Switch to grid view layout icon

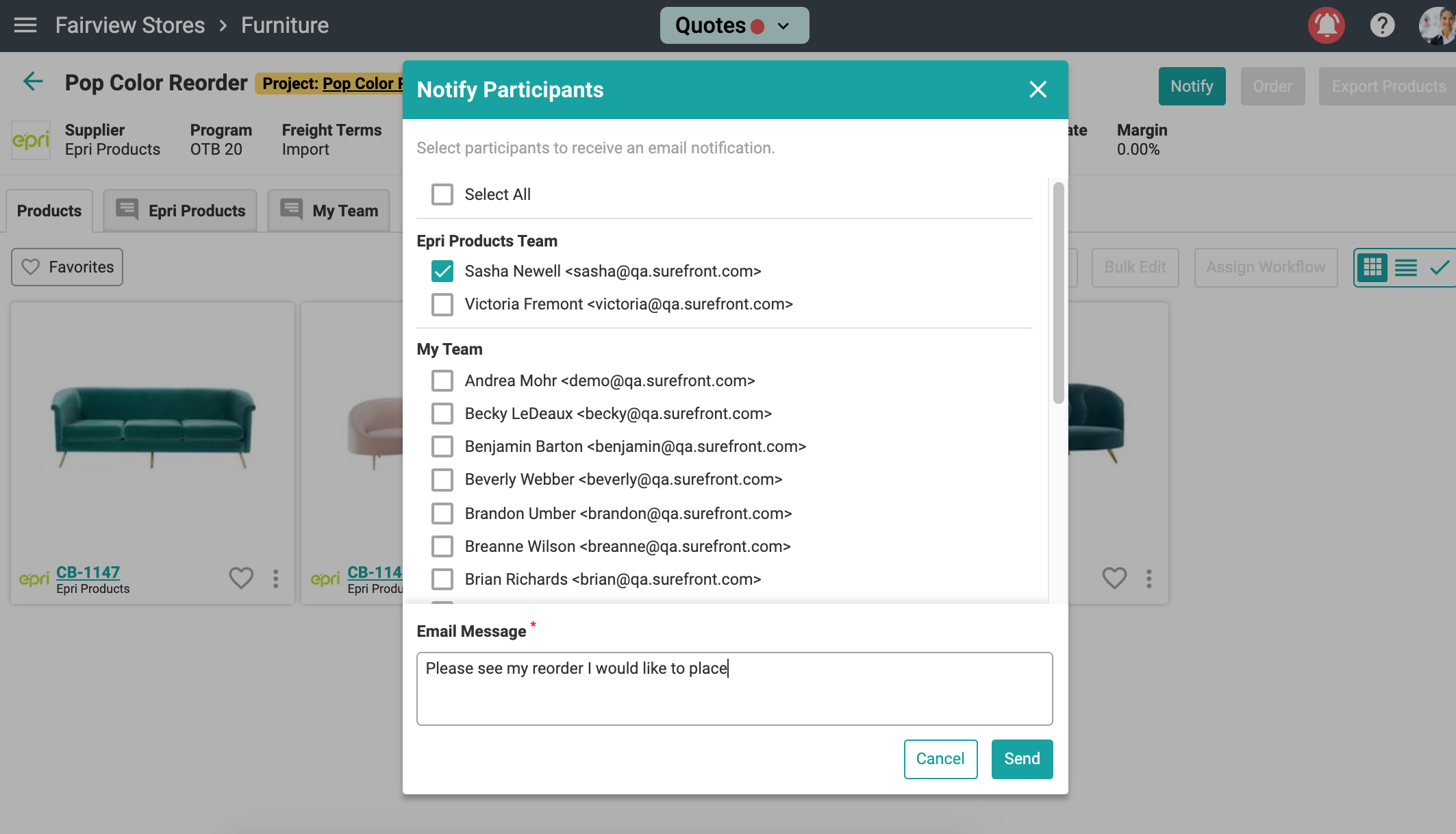coord(1372,267)
